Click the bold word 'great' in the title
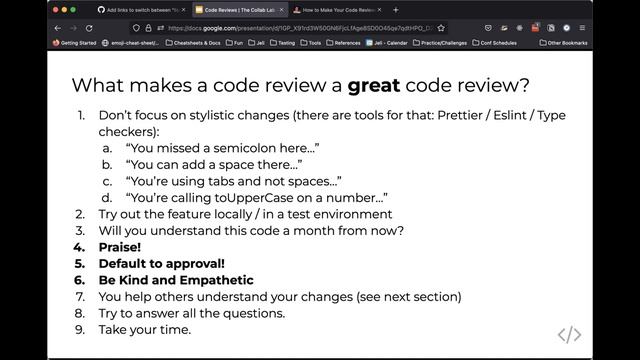 [373, 86]
